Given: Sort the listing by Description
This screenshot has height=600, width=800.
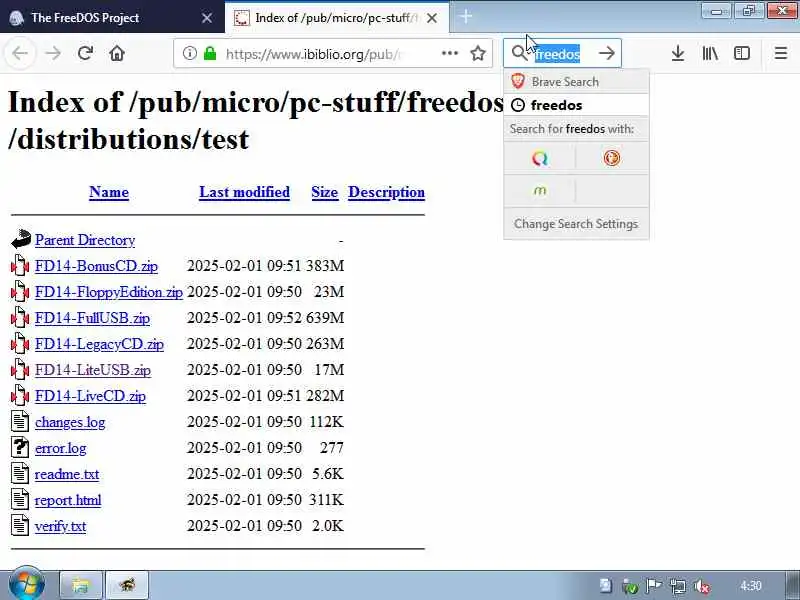Looking at the screenshot, I should (386, 192).
